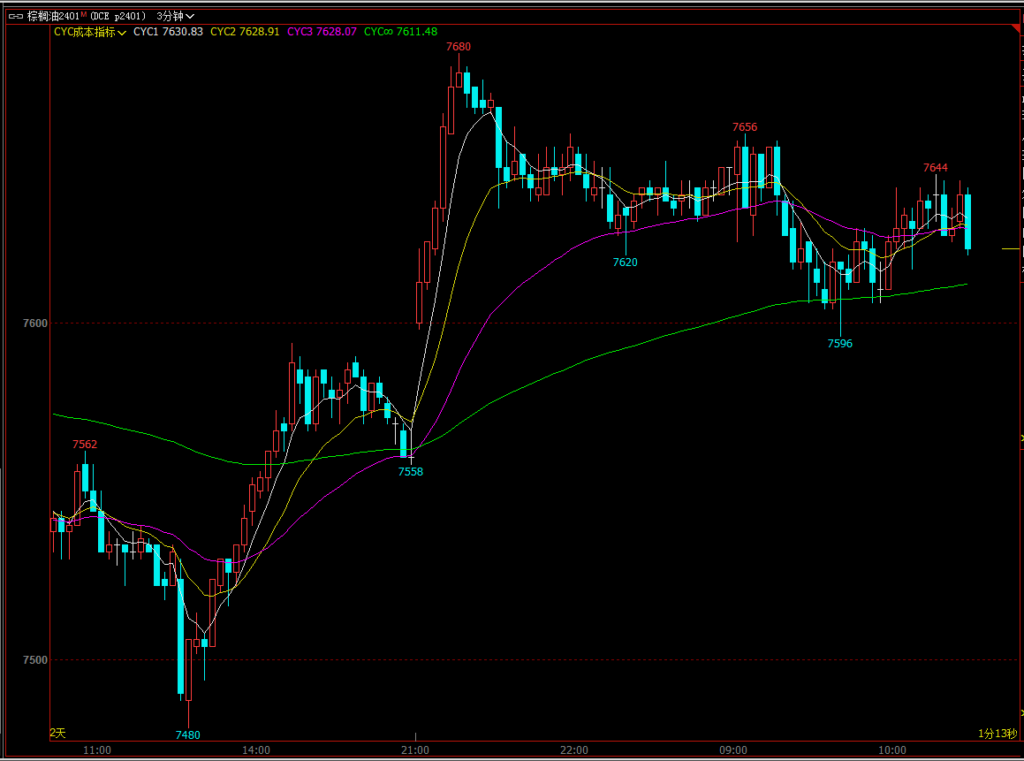
Task: Click the 7680 high price marker
Action: [458, 47]
